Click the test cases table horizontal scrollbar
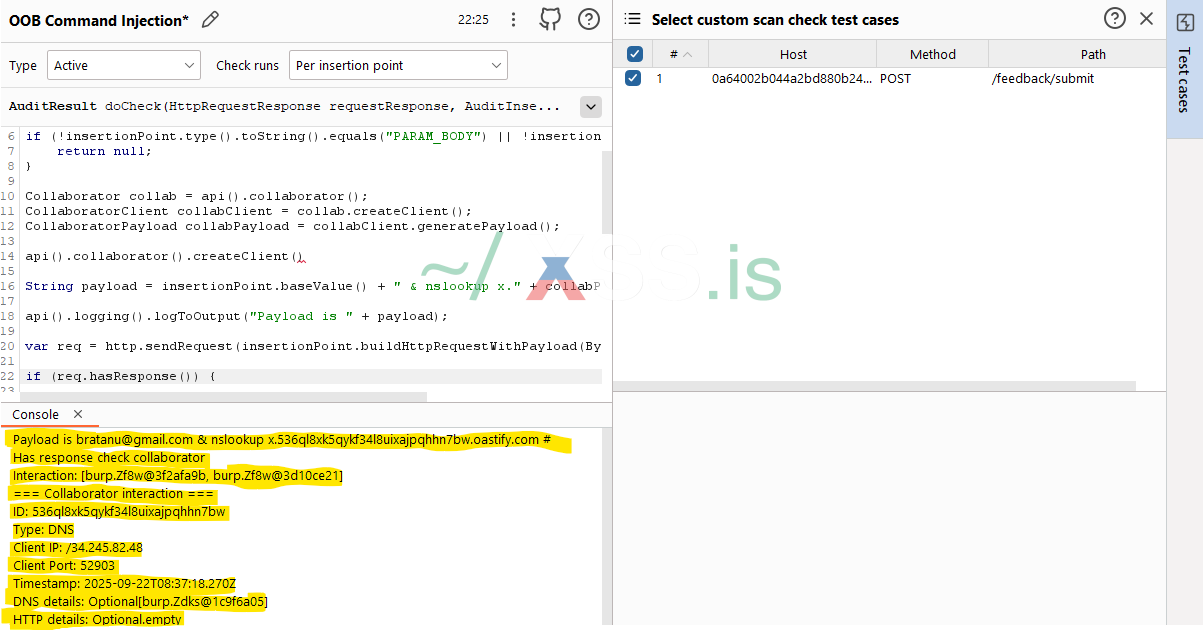This screenshot has height=631, width=1203. pos(874,386)
